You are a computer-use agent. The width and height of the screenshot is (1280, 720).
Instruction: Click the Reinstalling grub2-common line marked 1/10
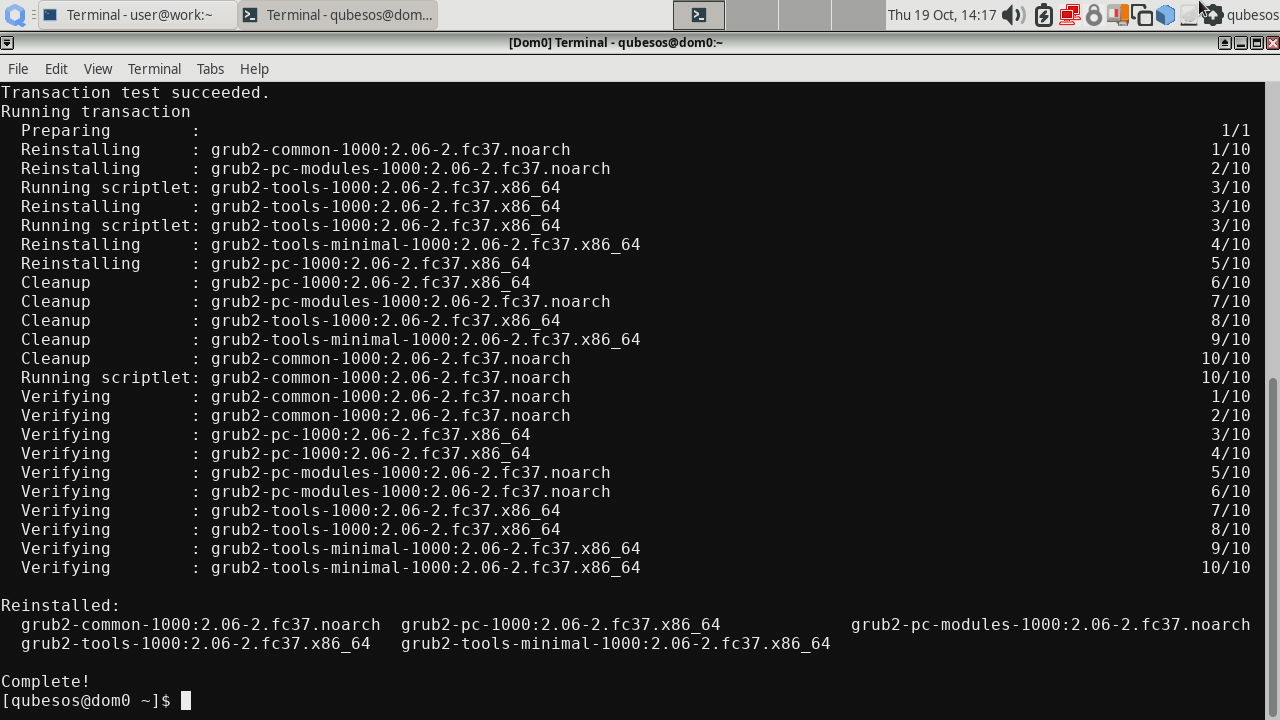(x=635, y=150)
